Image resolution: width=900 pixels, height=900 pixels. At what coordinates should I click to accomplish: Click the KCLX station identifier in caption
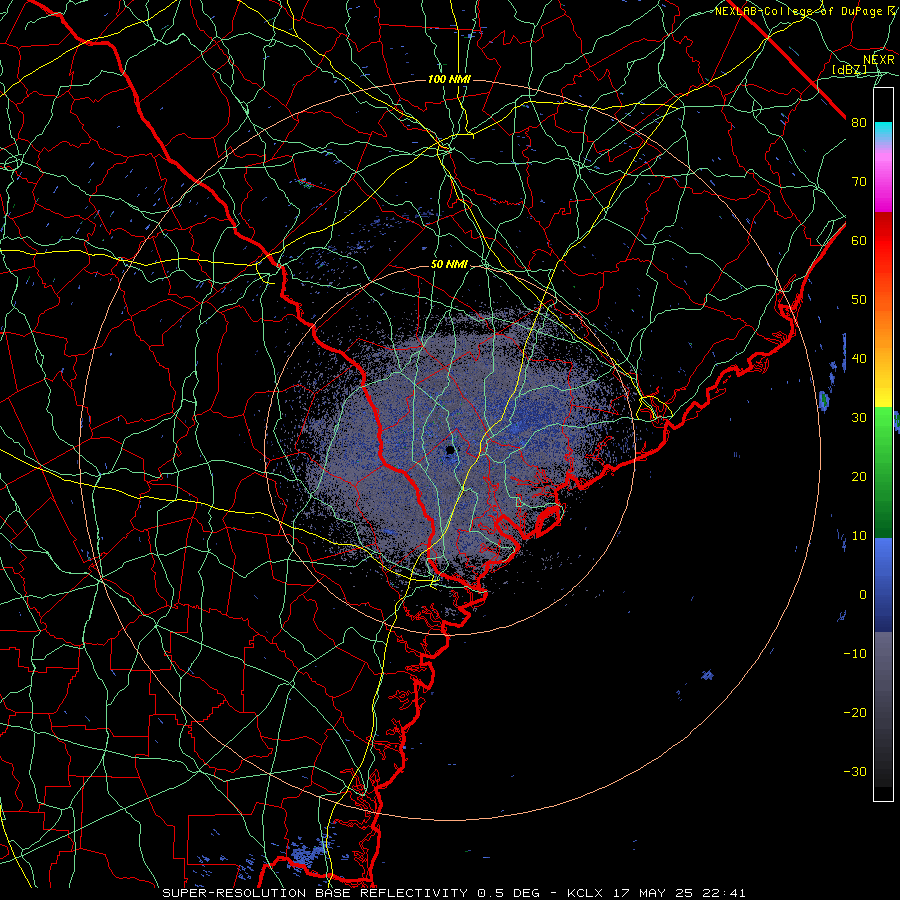[x=584, y=893]
